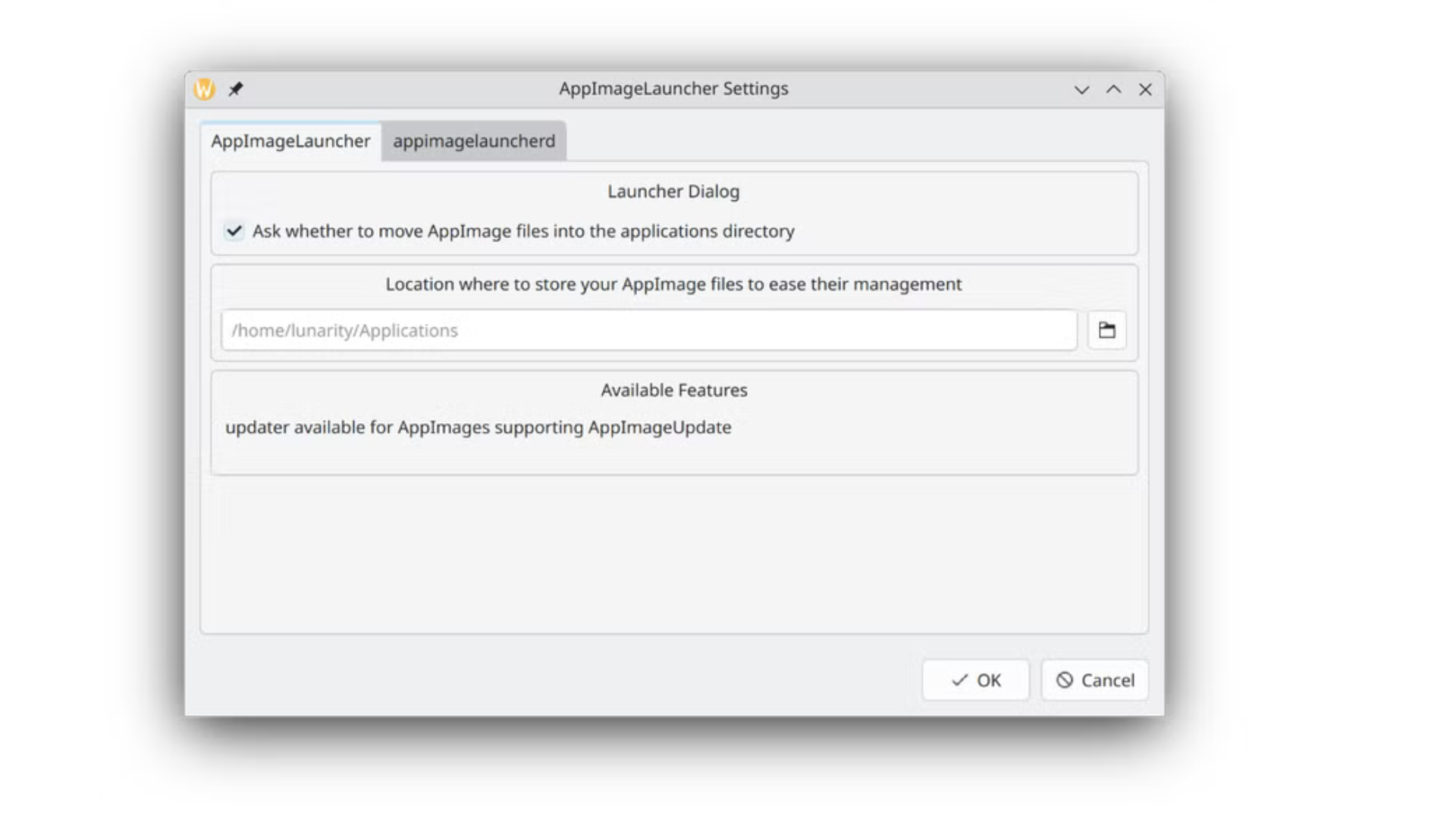
Task: Click the Launcher Dialog group heading
Action: [x=673, y=192]
